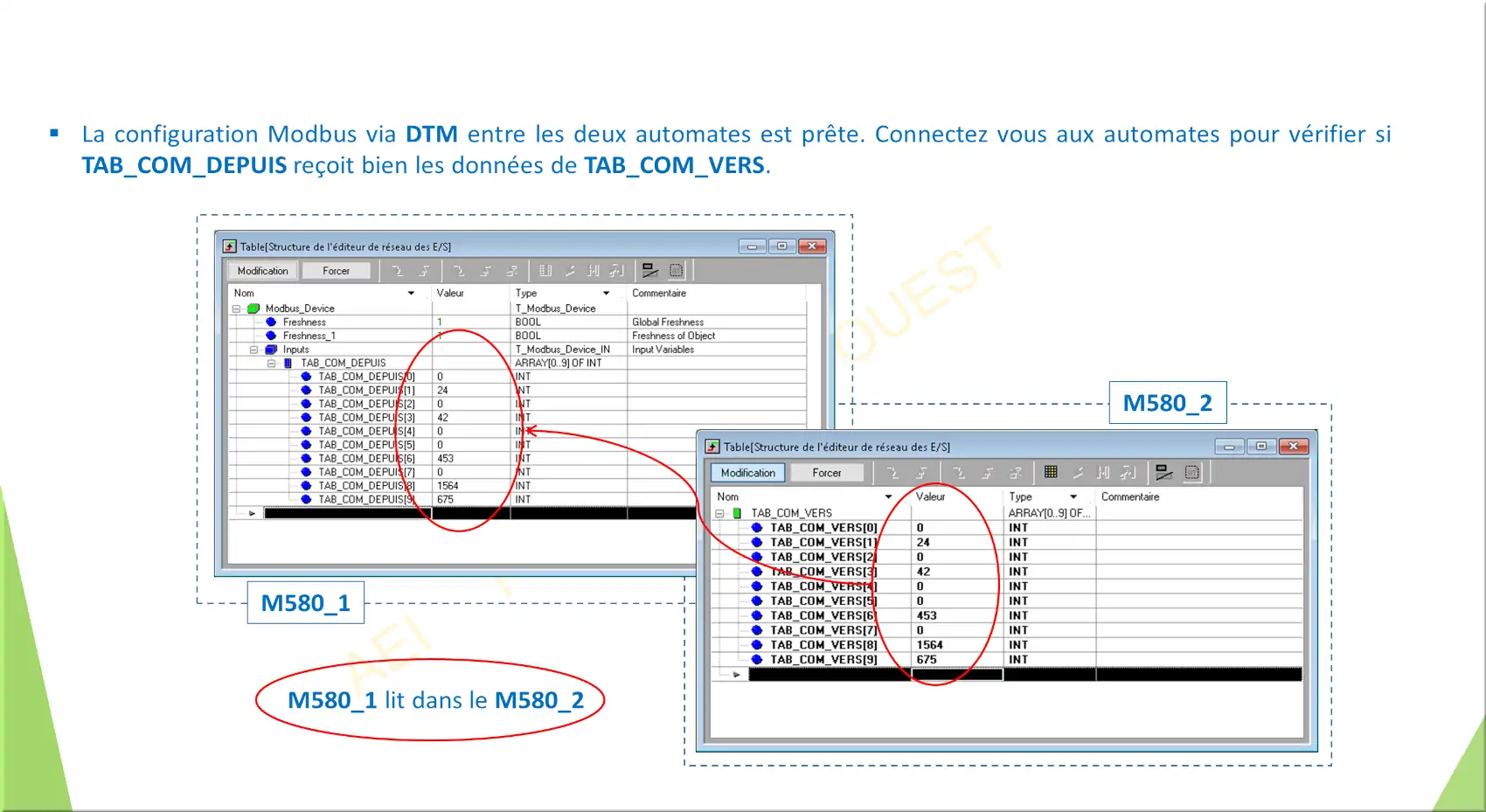Click the slashed display-format icon in M580_1 toolbar
The width and height of the screenshot is (1486, 812).
649,271
